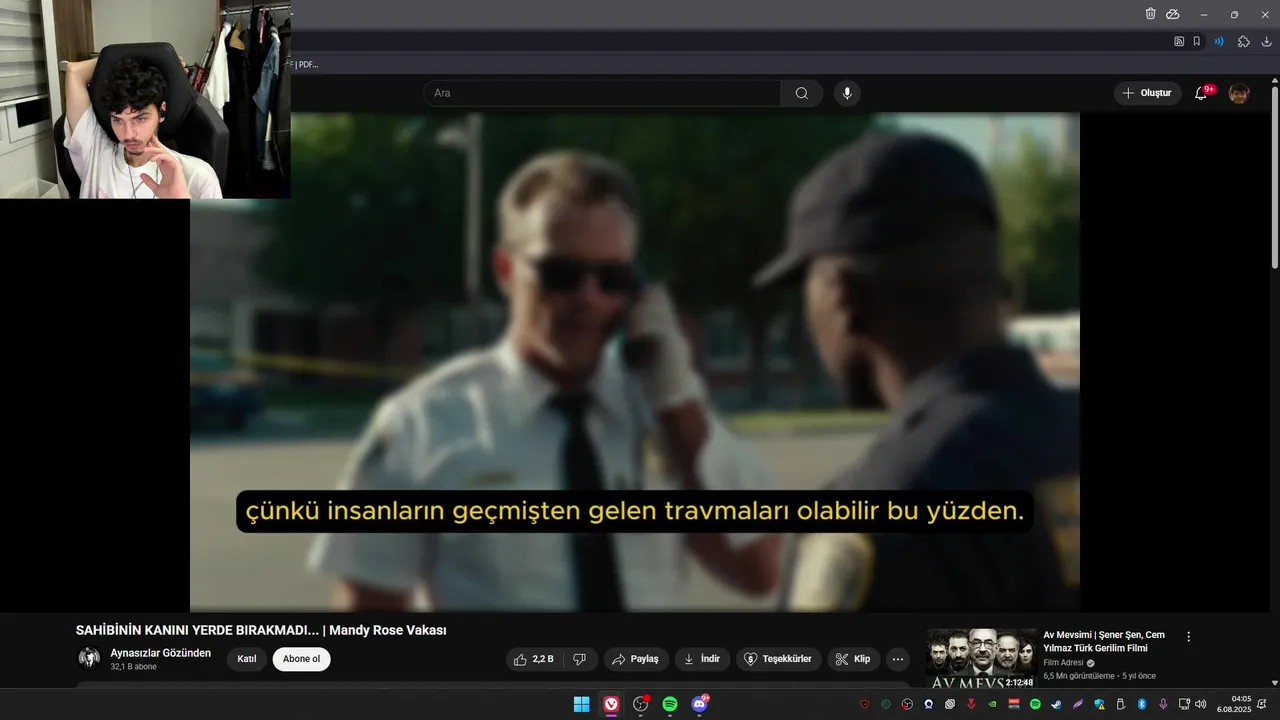Open Discord from the taskbar

pyautogui.click(x=700, y=704)
